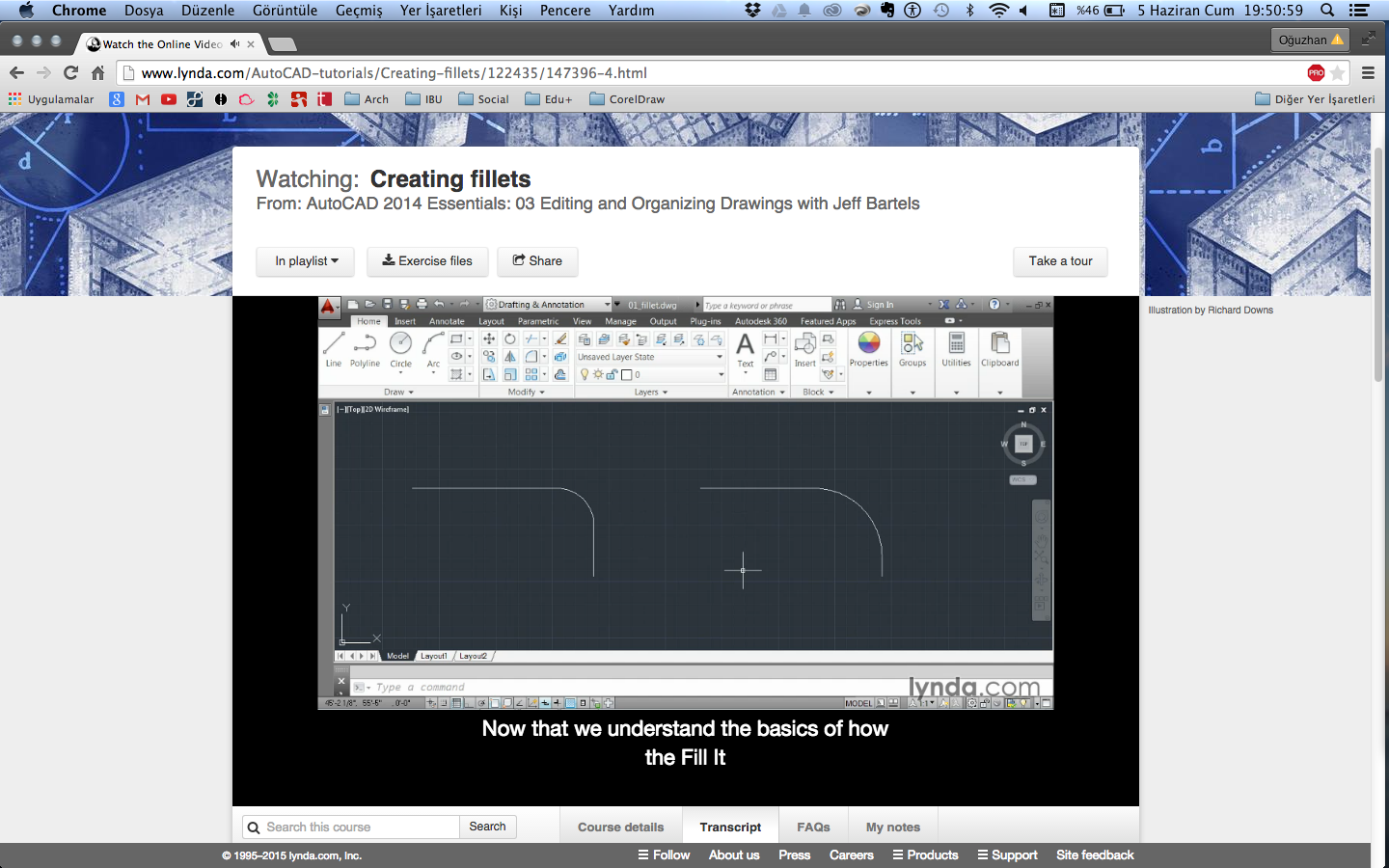Open the FAQs tab
Screen dimensions: 1389x868
tap(813, 827)
